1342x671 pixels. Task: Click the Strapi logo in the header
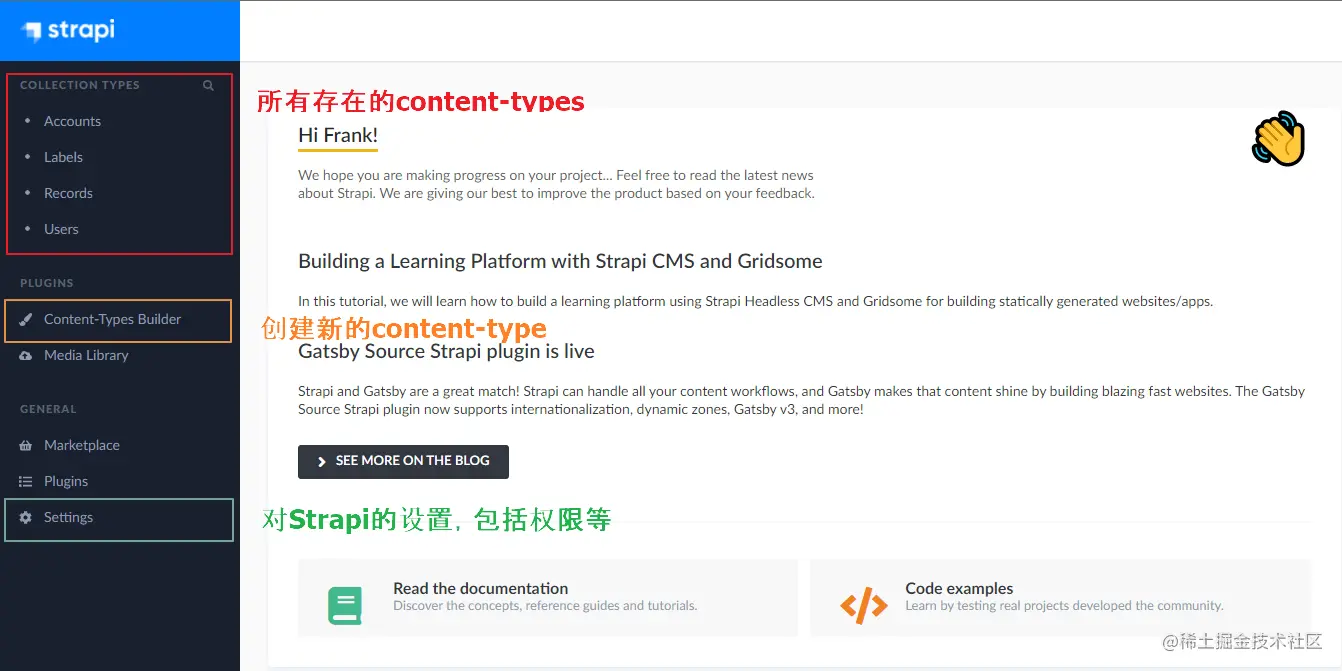coord(68,31)
